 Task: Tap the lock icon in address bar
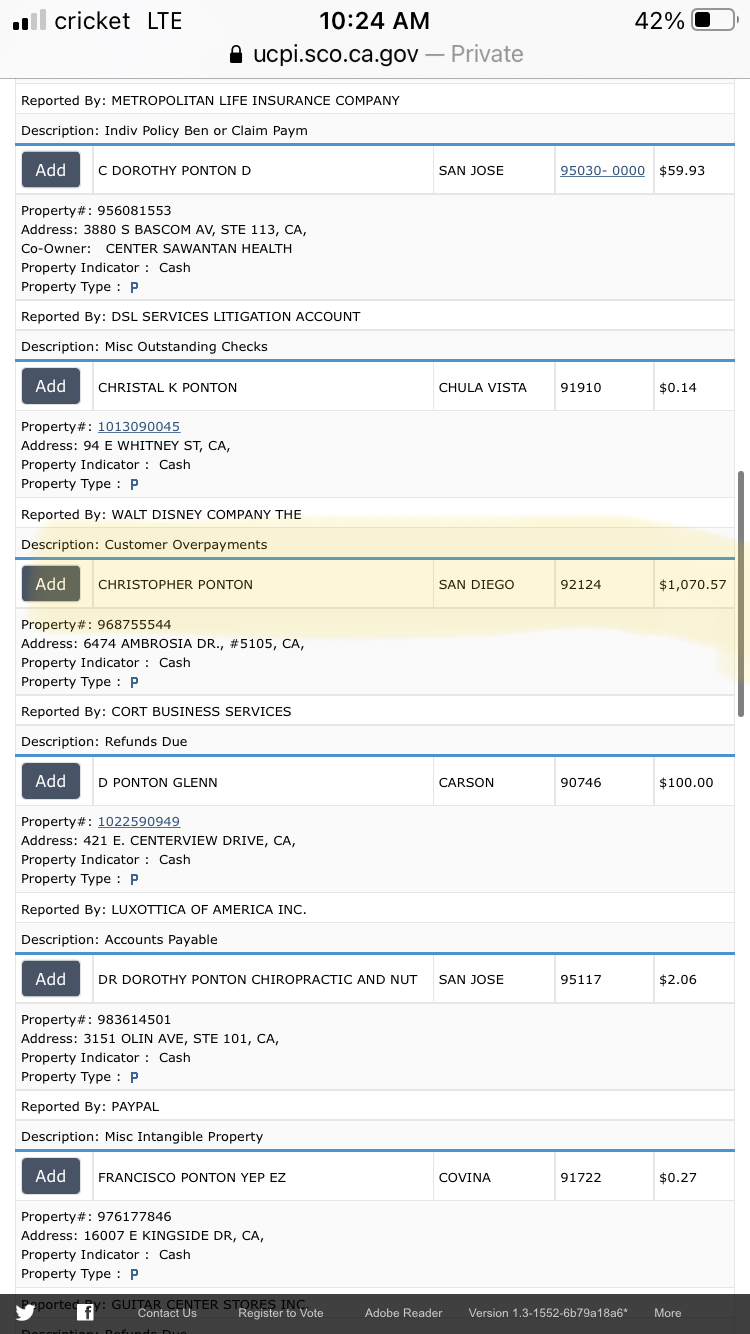tap(236, 54)
